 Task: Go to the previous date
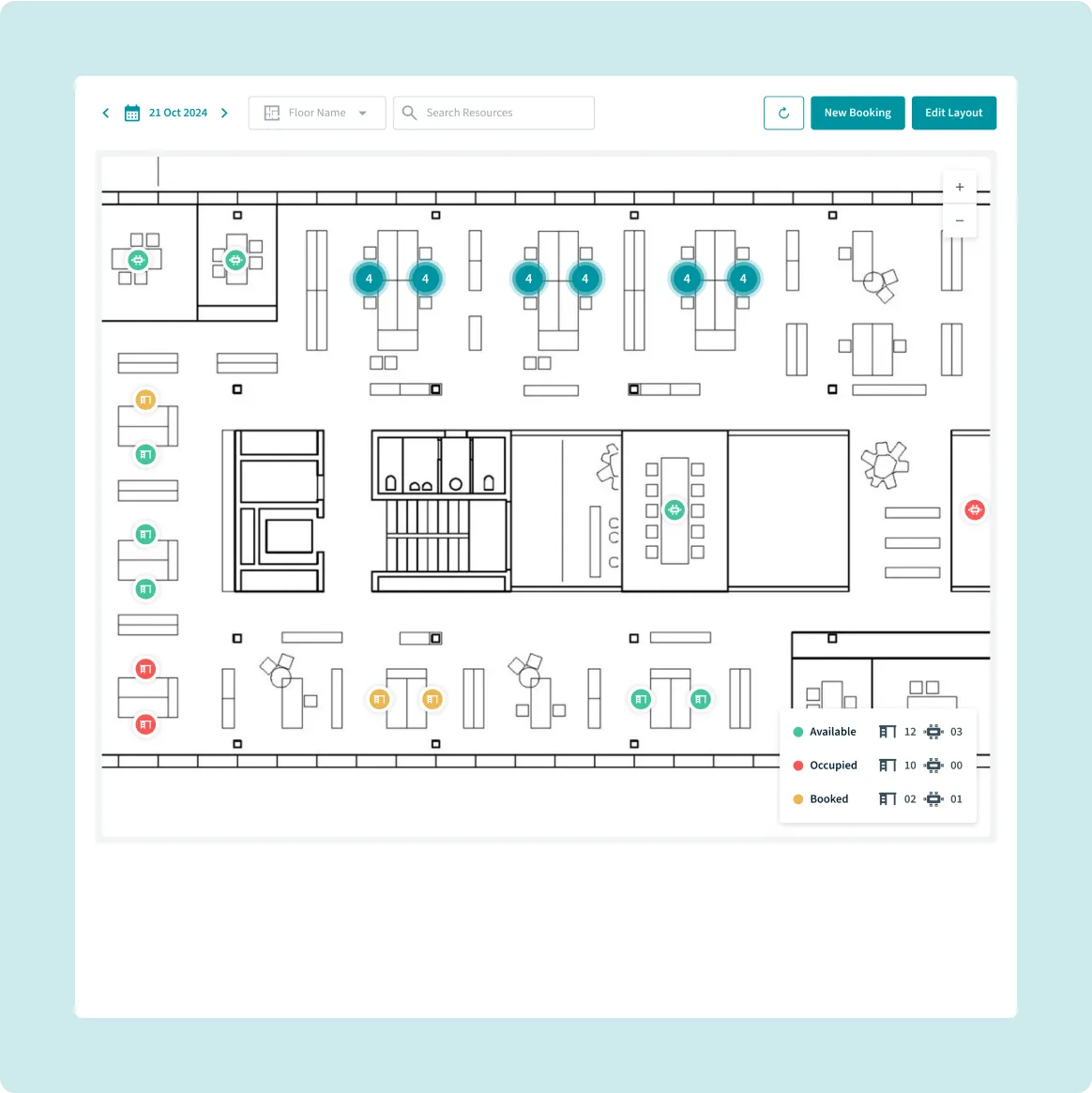point(106,113)
